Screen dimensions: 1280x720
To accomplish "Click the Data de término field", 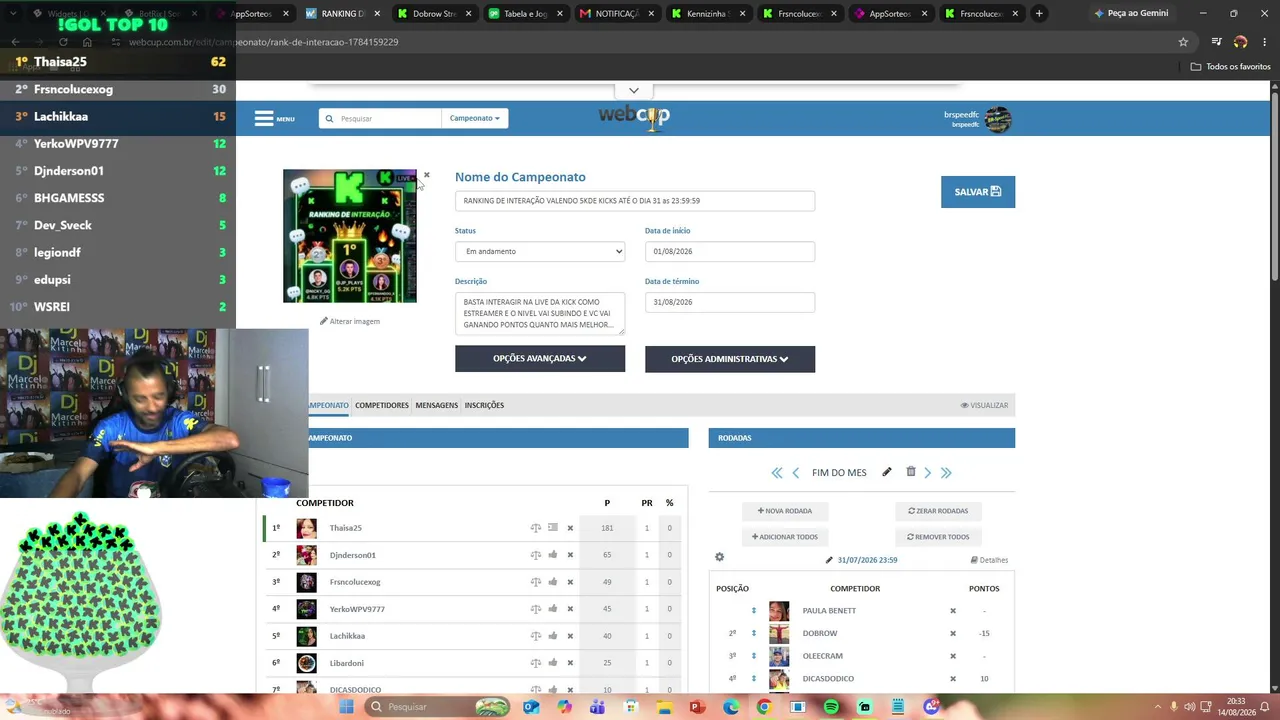I will coord(730,302).
